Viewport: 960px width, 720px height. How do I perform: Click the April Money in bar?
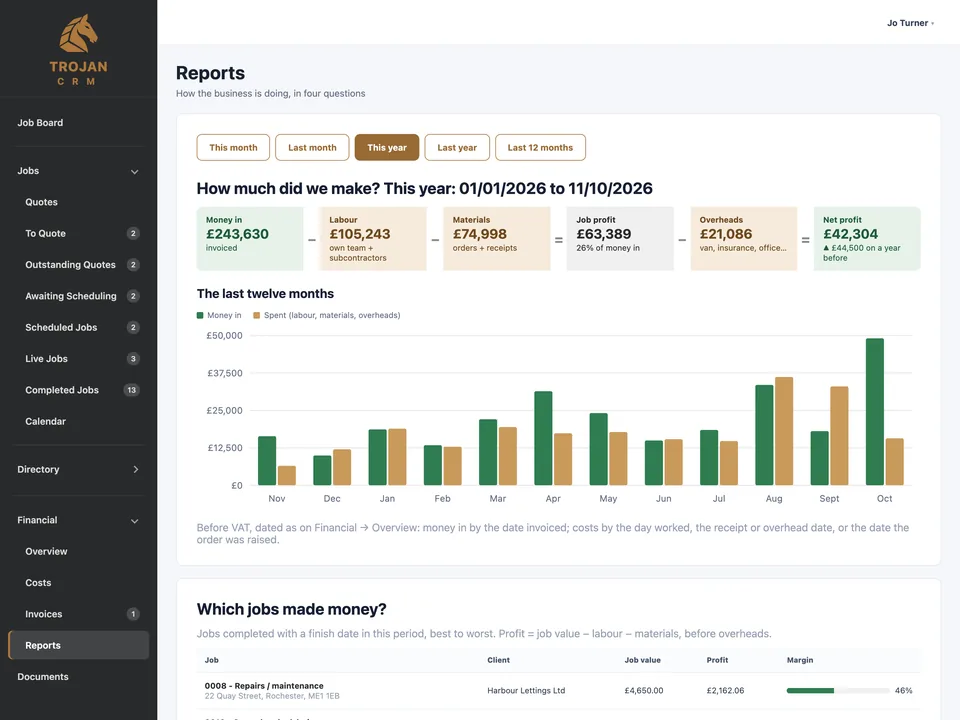point(543,438)
